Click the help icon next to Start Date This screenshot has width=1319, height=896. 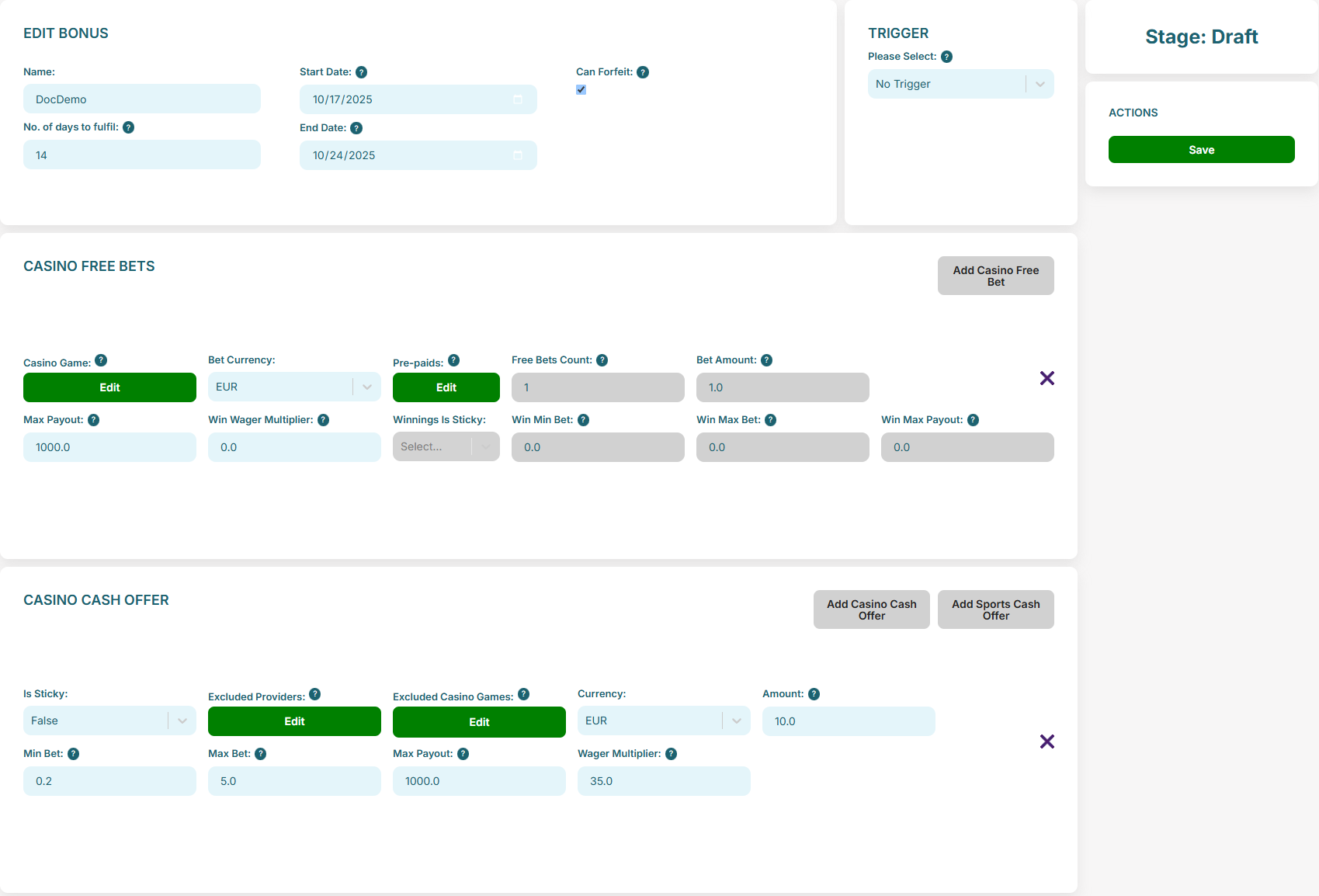(x=361, y=72)
